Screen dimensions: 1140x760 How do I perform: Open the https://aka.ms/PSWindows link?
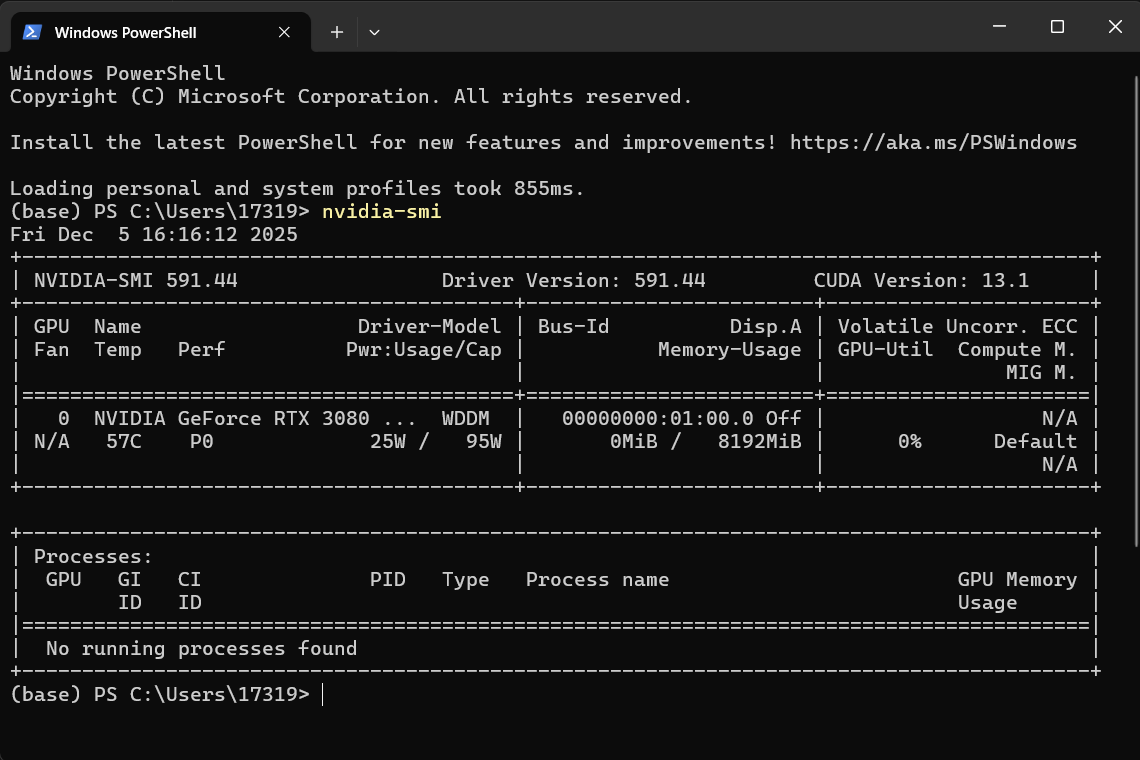934,143
